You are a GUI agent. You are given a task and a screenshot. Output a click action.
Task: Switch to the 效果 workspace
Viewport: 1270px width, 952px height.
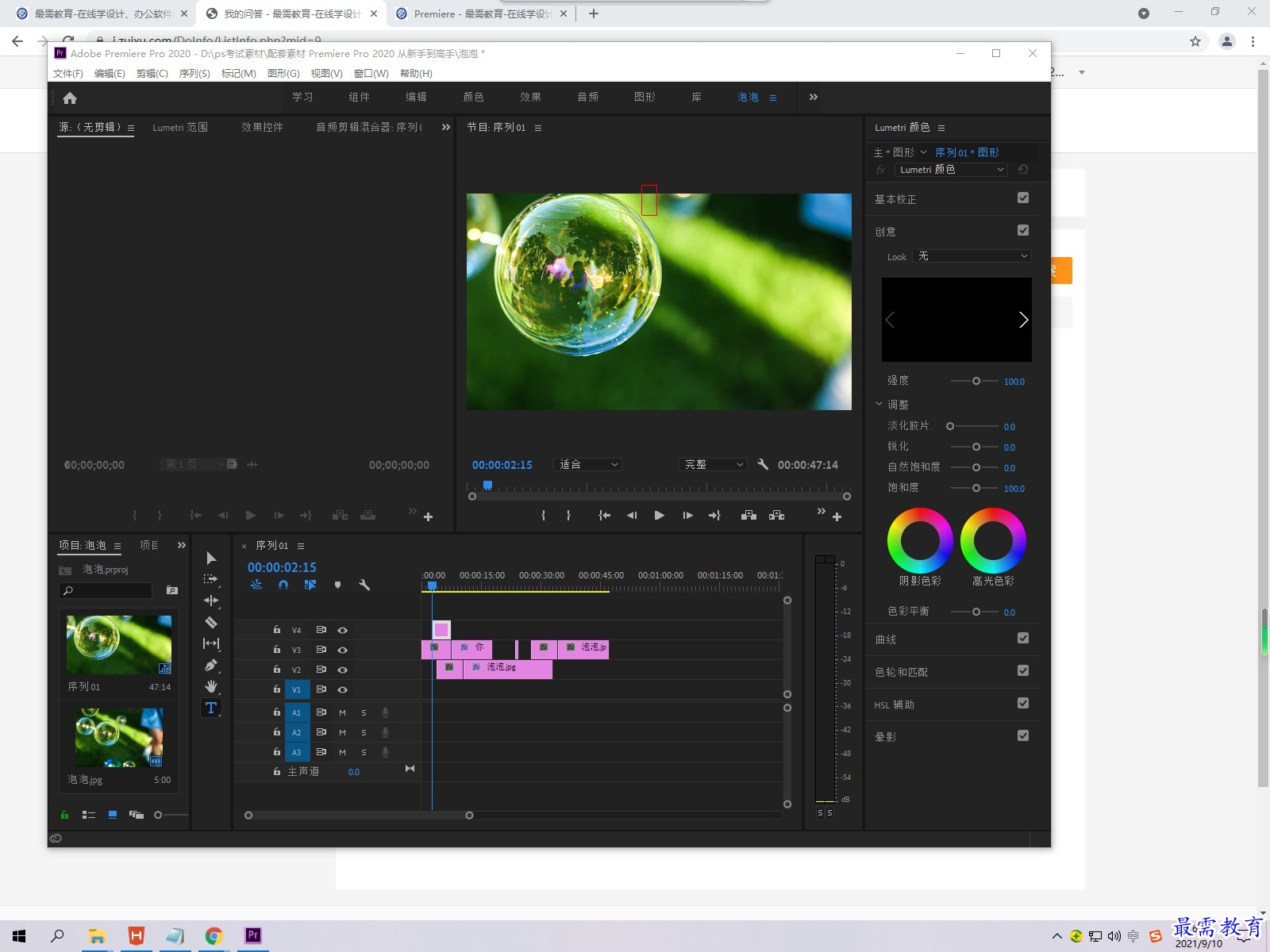click(x=531, y=97)
